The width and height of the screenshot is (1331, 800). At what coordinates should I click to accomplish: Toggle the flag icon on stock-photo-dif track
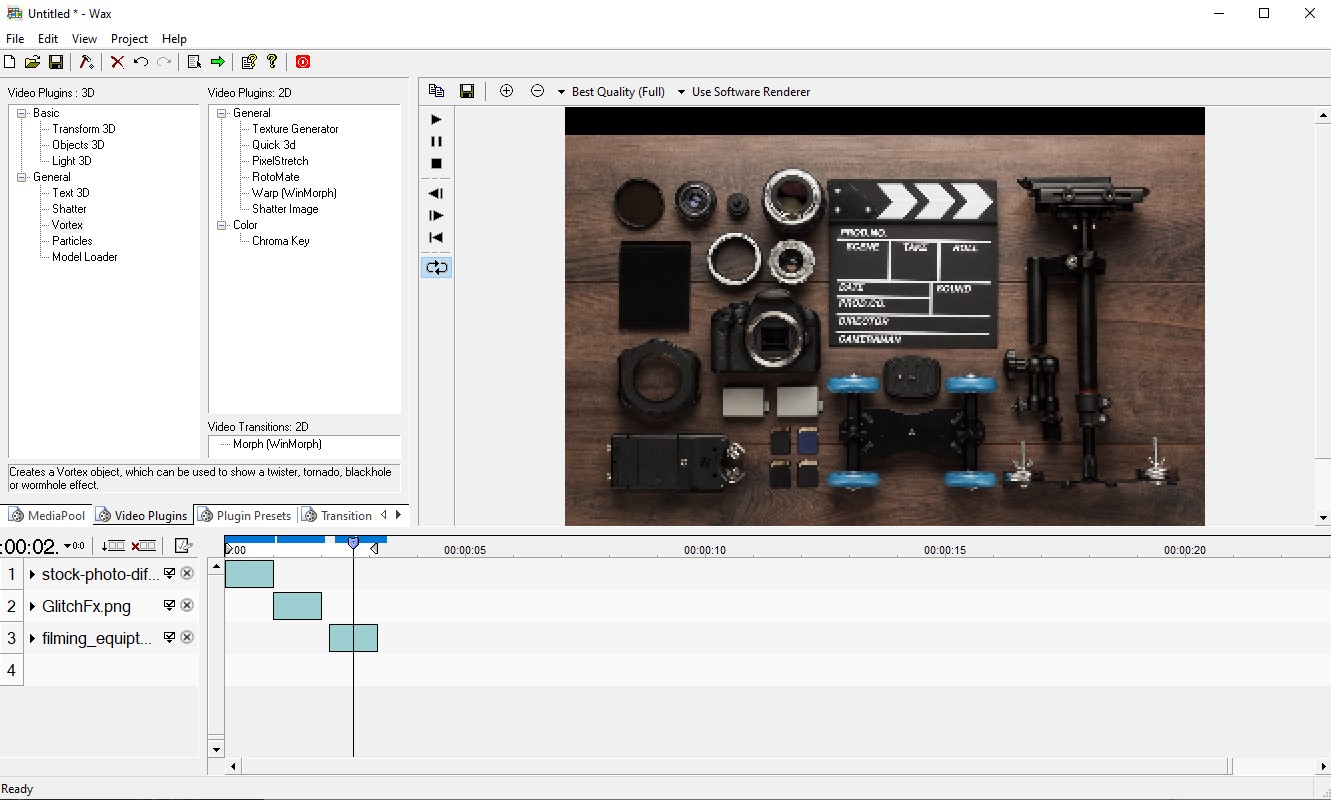tap(171, 574)
